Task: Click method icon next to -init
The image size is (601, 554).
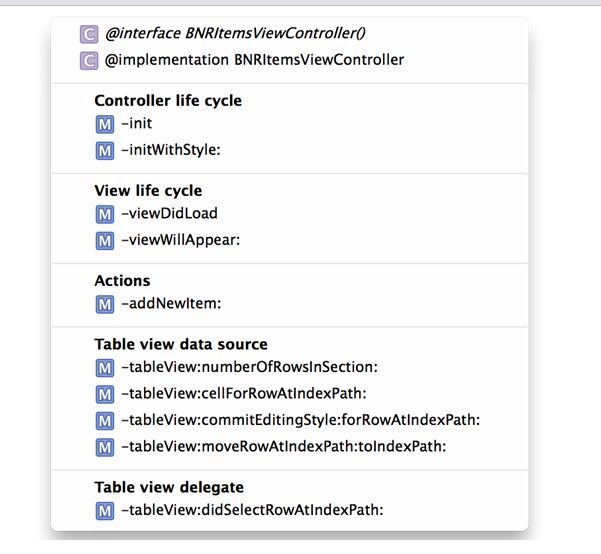Action: coord(105,124)
